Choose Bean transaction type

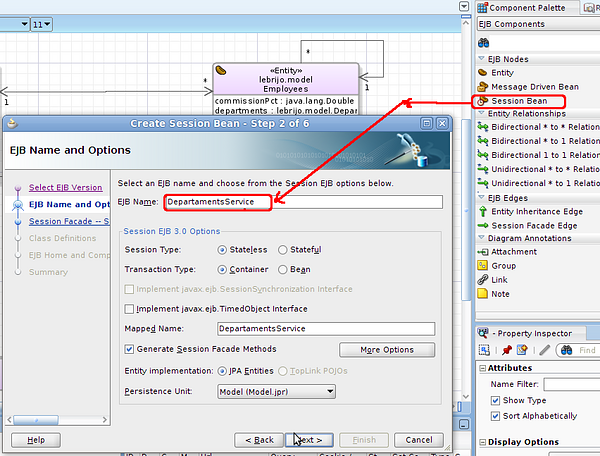pyautogui.click(x=283, y=269)
